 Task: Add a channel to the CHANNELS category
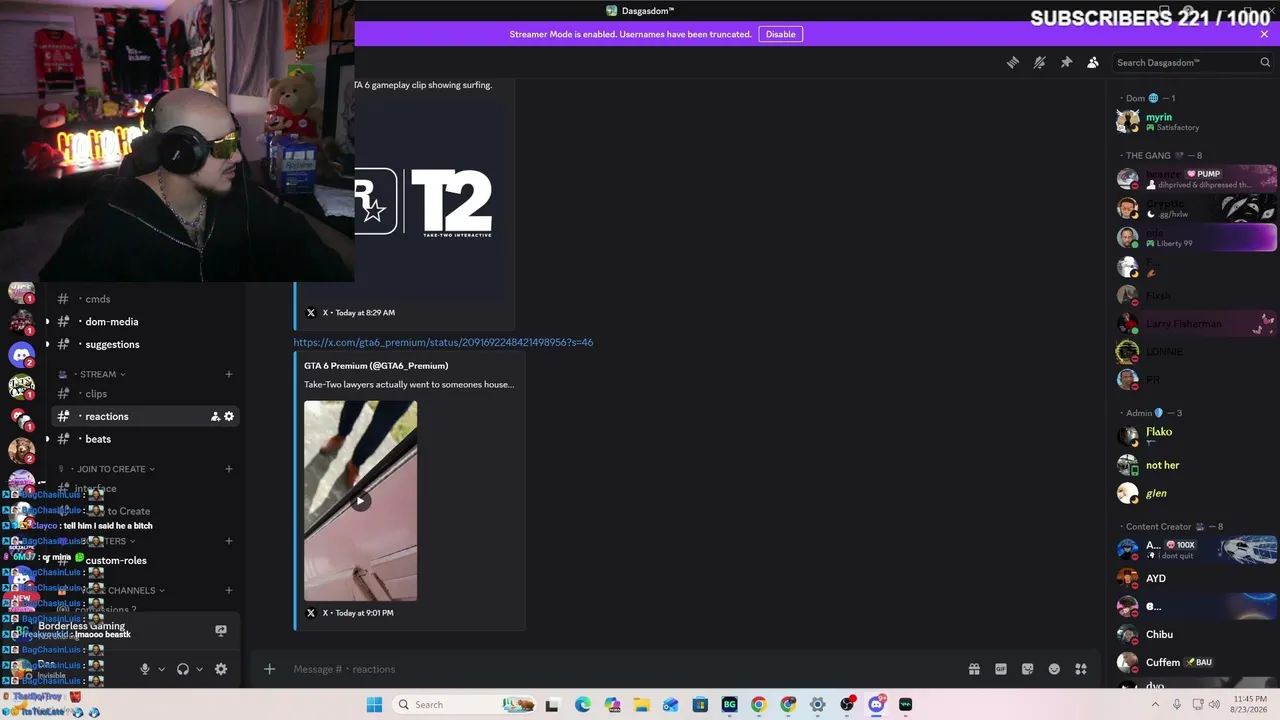(x=229, y=590)
